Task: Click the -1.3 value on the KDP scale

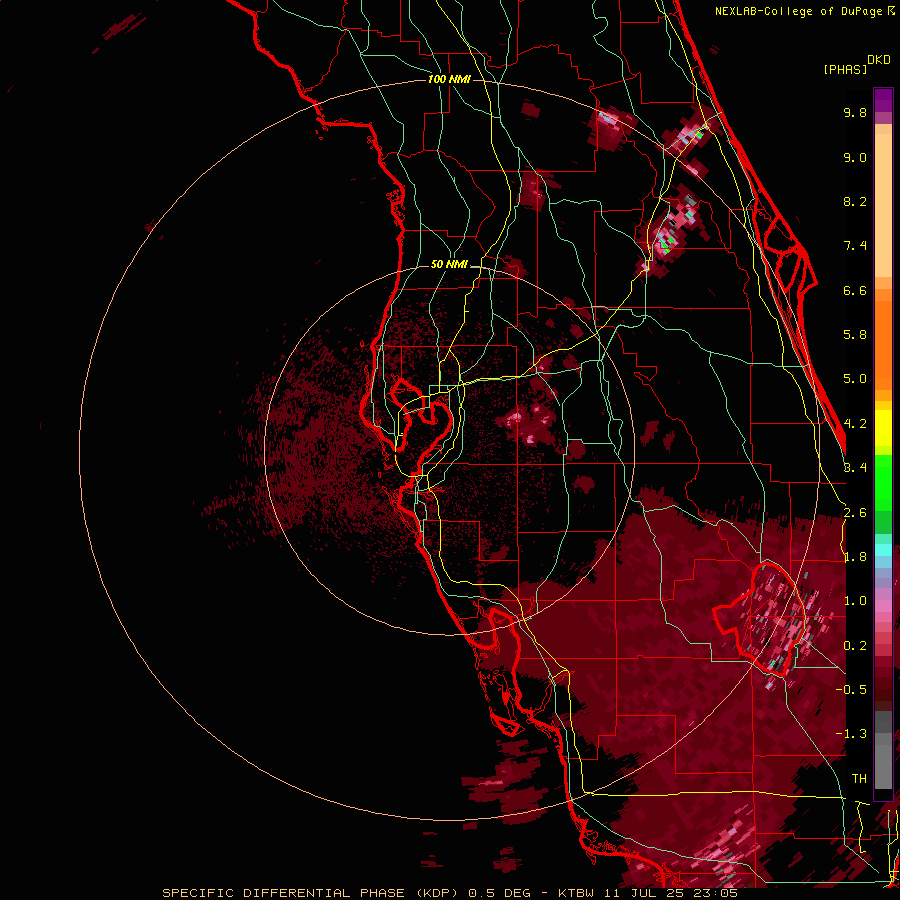Action: pyautogui.click(x=851, y=734)
